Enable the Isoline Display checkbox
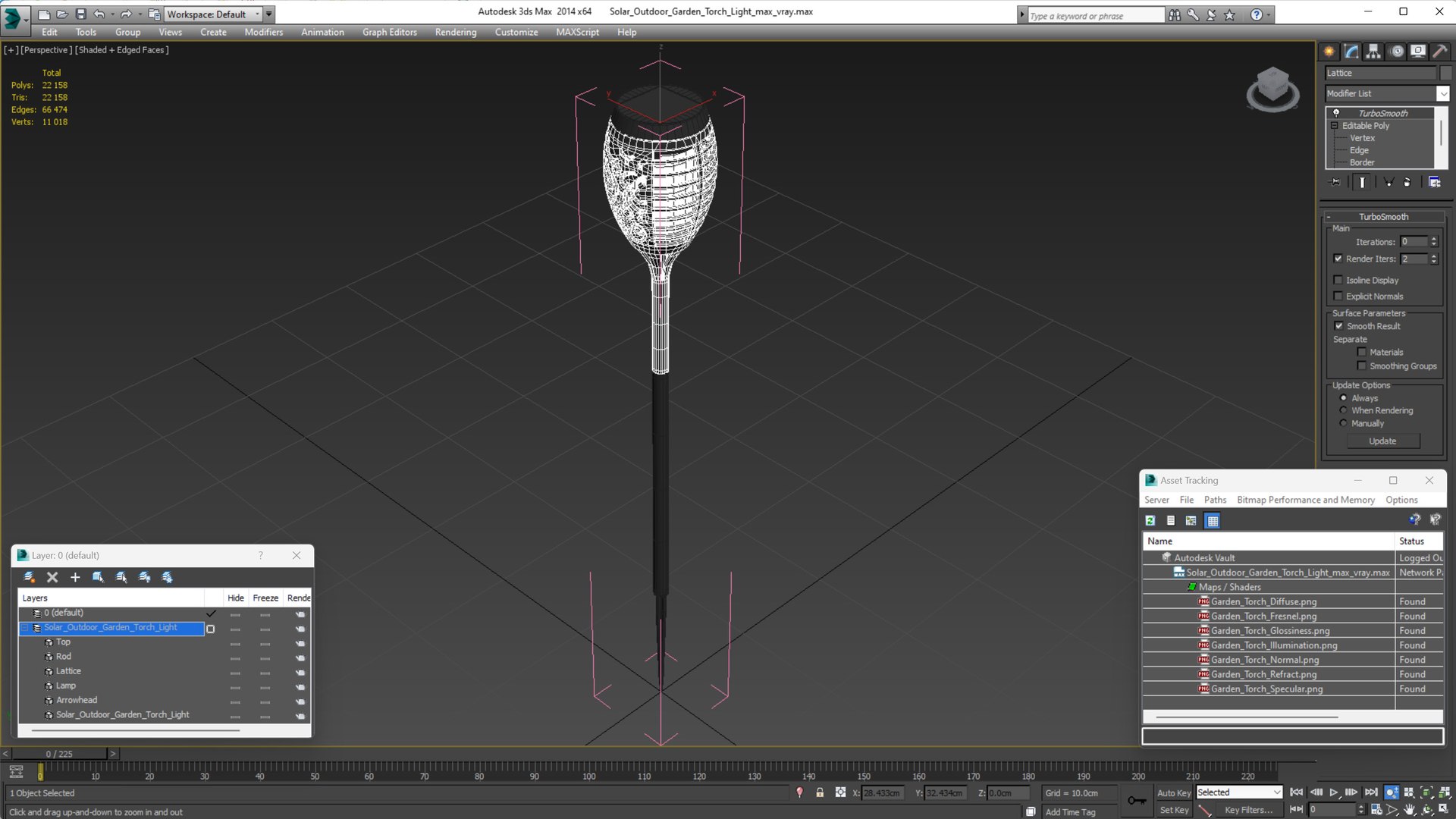Viewport: 1456px width, 819px height. 1338,280
